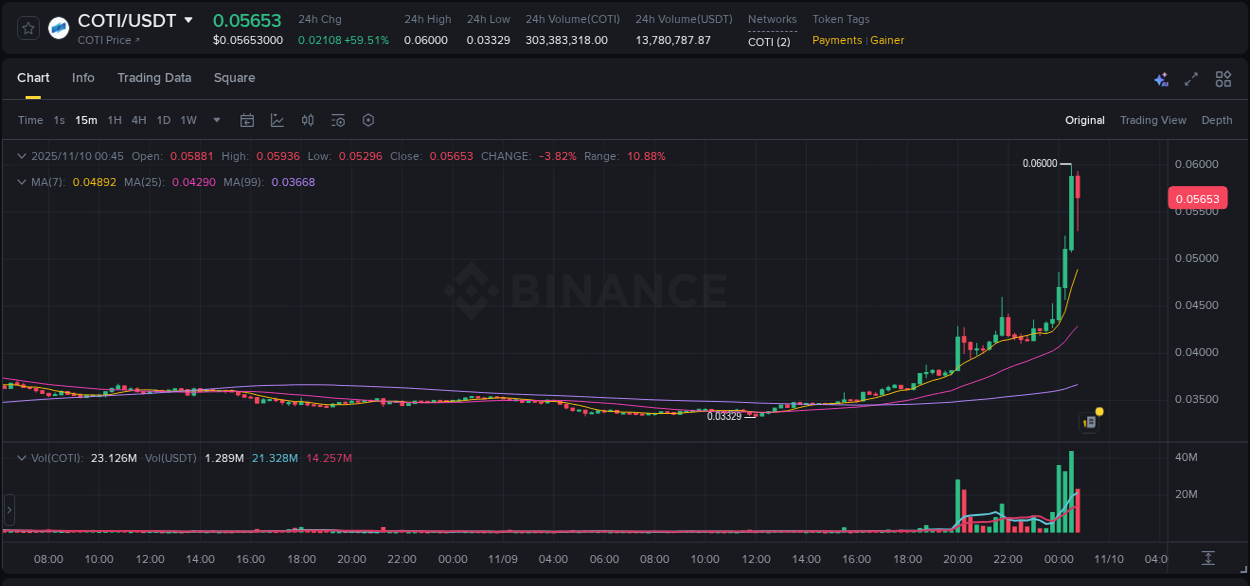Launch the AI assistant sparkle icon

pos(1161,78)
